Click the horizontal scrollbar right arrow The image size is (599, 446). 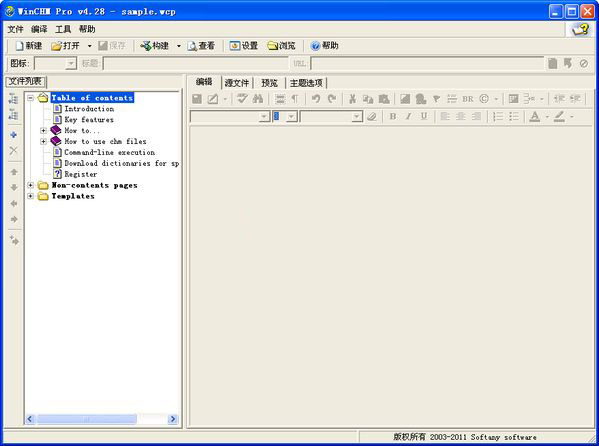[173, 419]
